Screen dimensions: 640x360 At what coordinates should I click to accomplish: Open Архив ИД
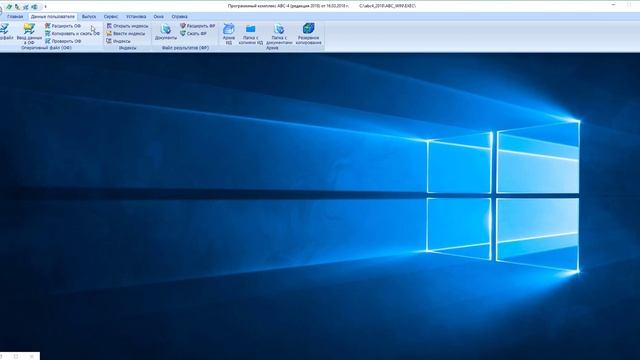click(x=229, y=34)
